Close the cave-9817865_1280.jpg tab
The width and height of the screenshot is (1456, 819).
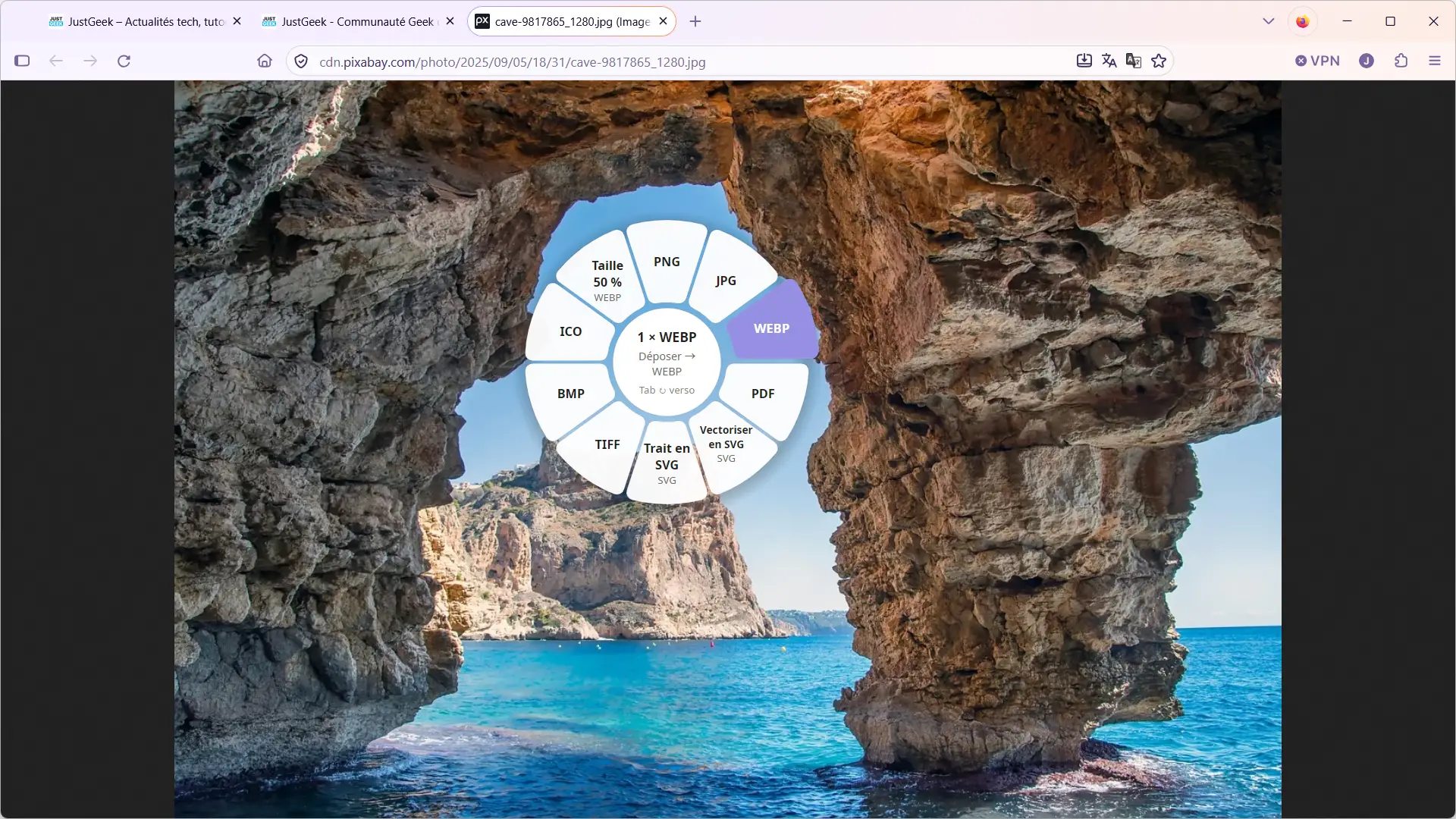coord(663,21)
